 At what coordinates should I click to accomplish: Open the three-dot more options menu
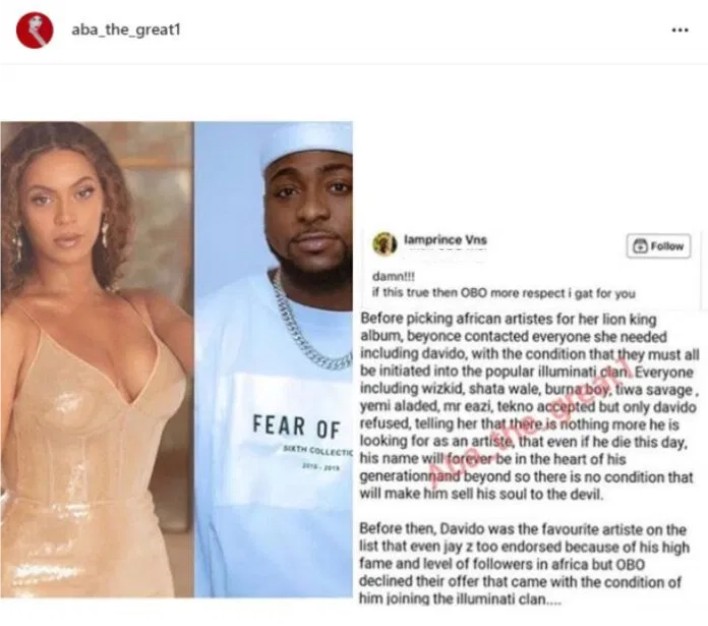coord(680,30)
